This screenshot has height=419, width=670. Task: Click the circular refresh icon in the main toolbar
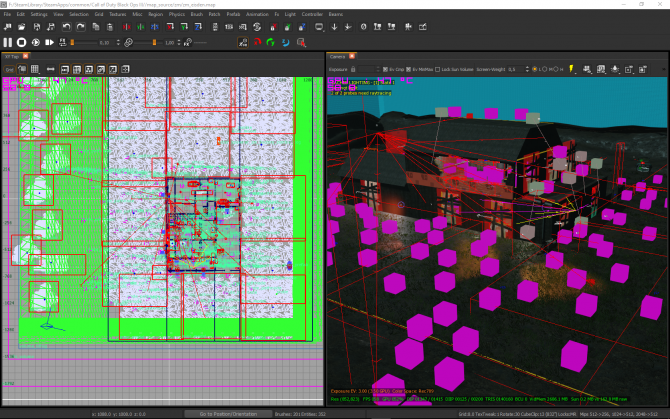click(257, 27)
